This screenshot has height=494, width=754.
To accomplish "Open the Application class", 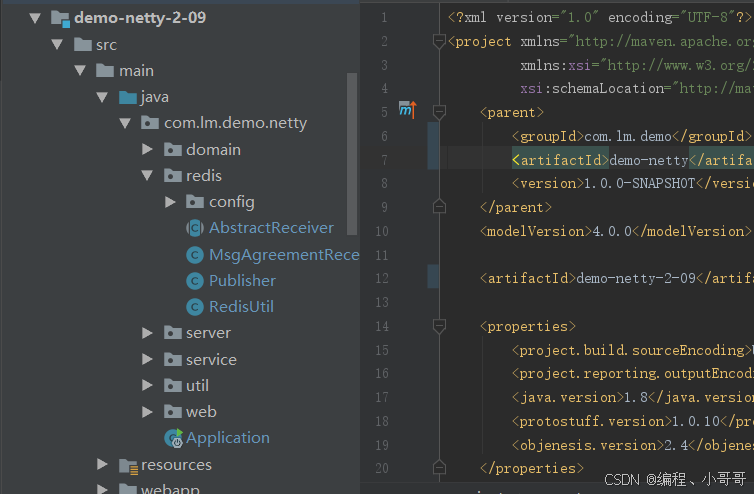I will click(x=227, y=438).
